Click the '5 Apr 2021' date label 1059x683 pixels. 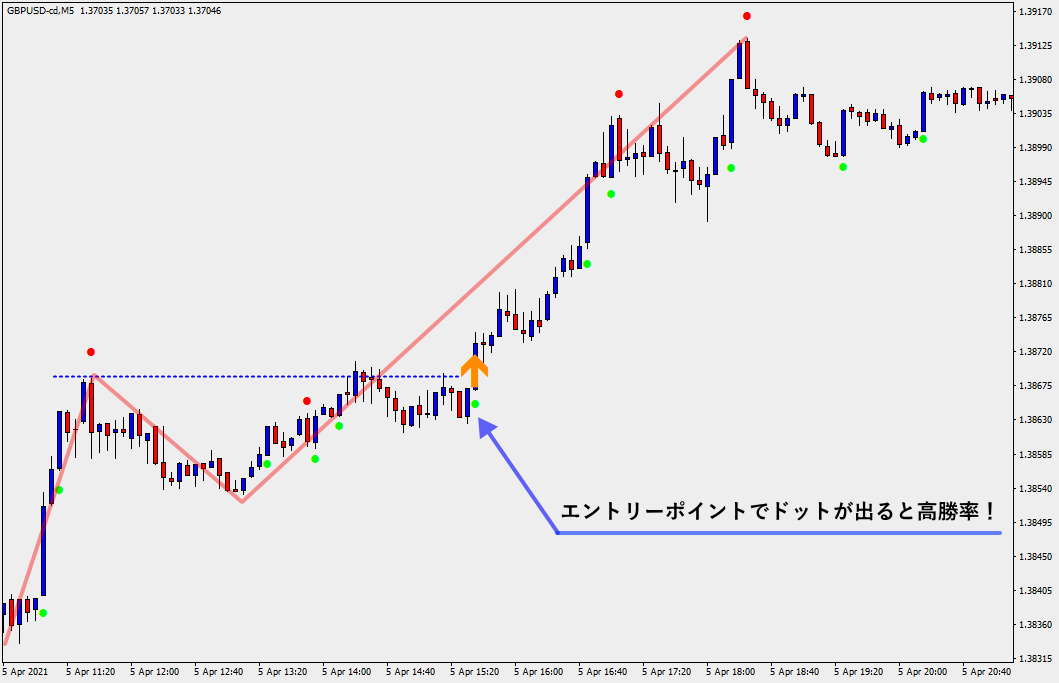pos(26,672)
